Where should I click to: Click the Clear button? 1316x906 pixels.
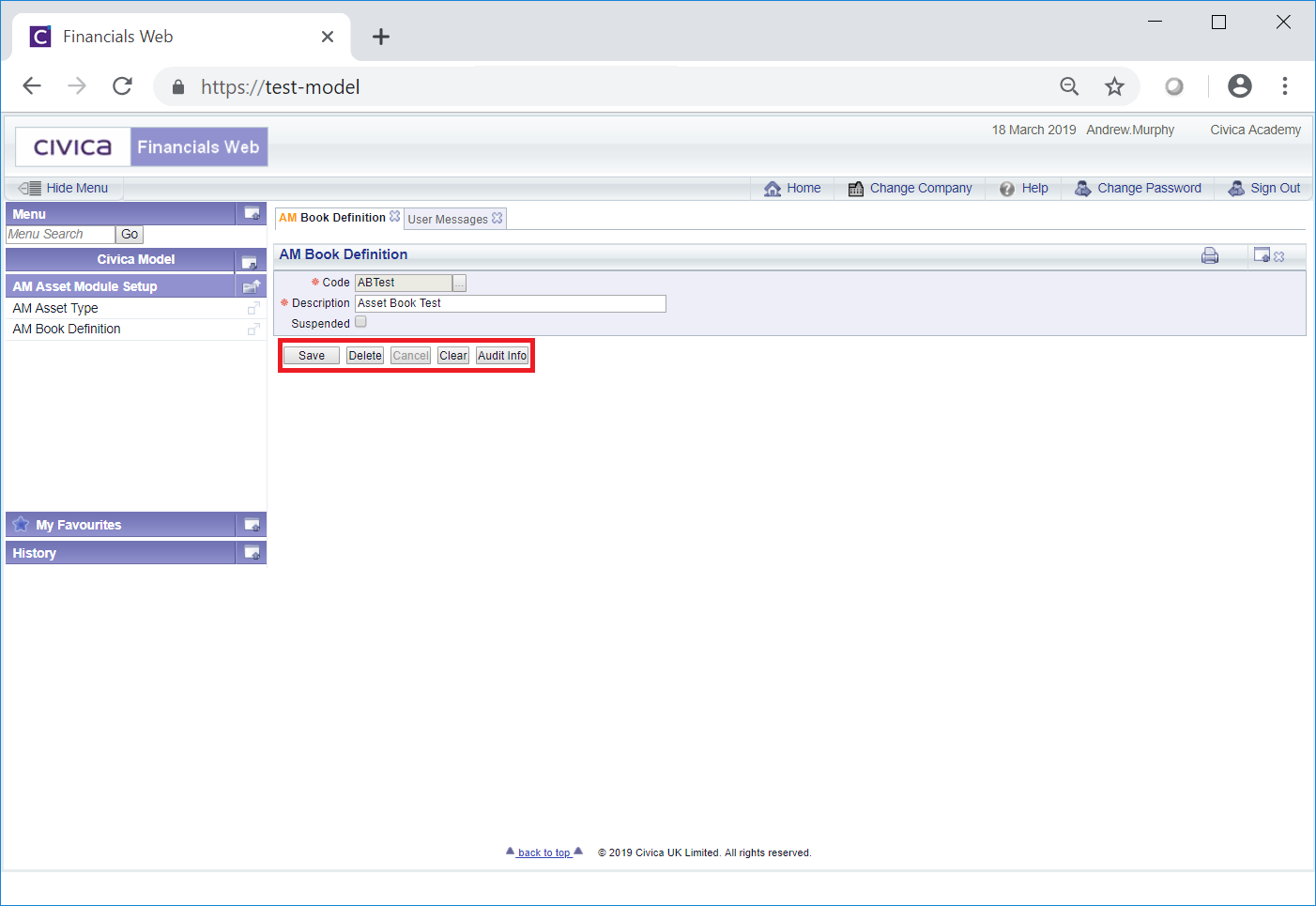pyautogui.click(x=453, y=356)
